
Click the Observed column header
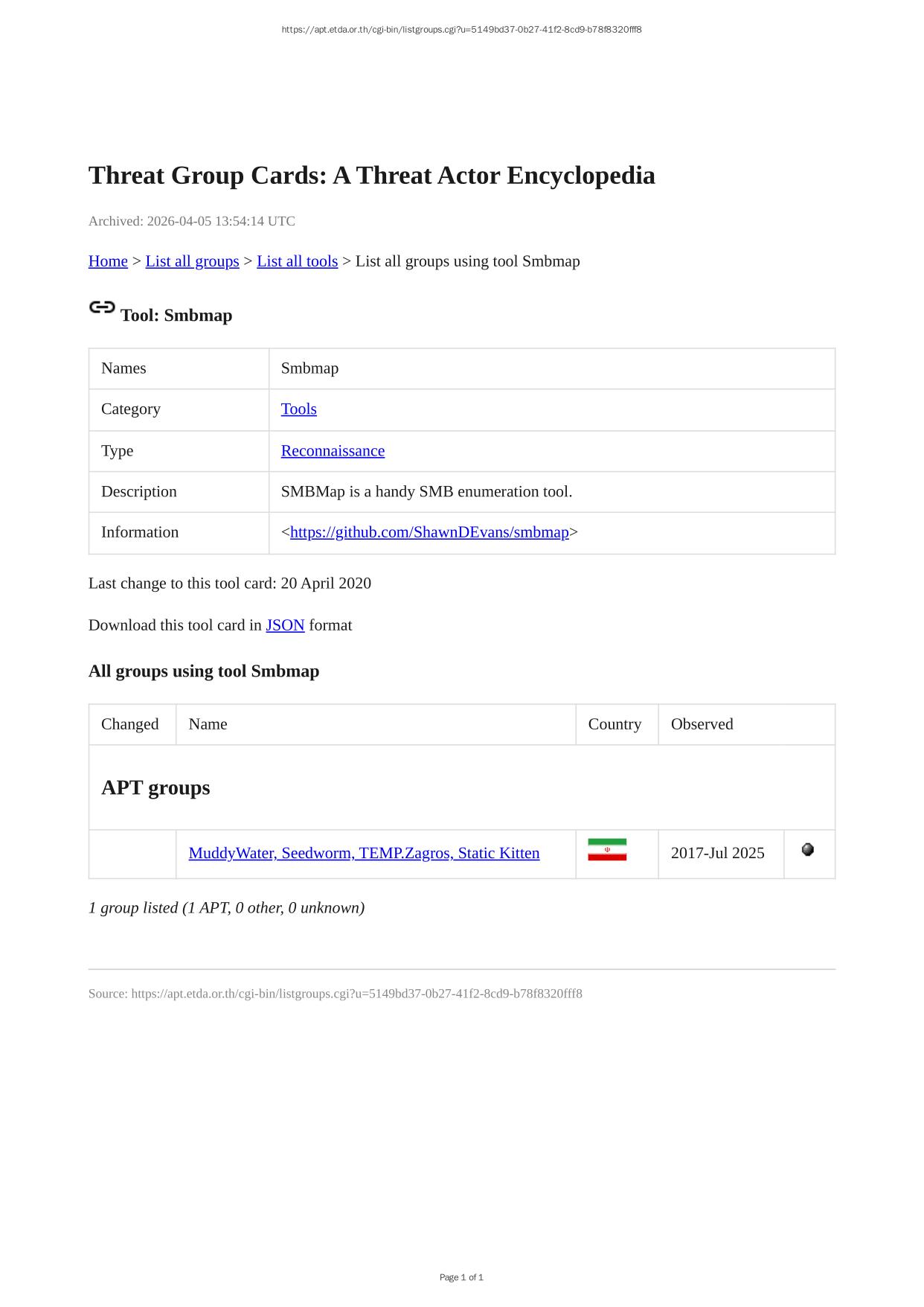pos(702,724)
